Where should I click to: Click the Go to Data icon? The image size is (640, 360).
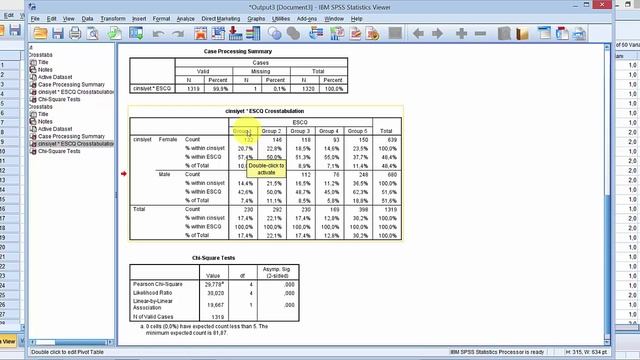coord(200,33)
